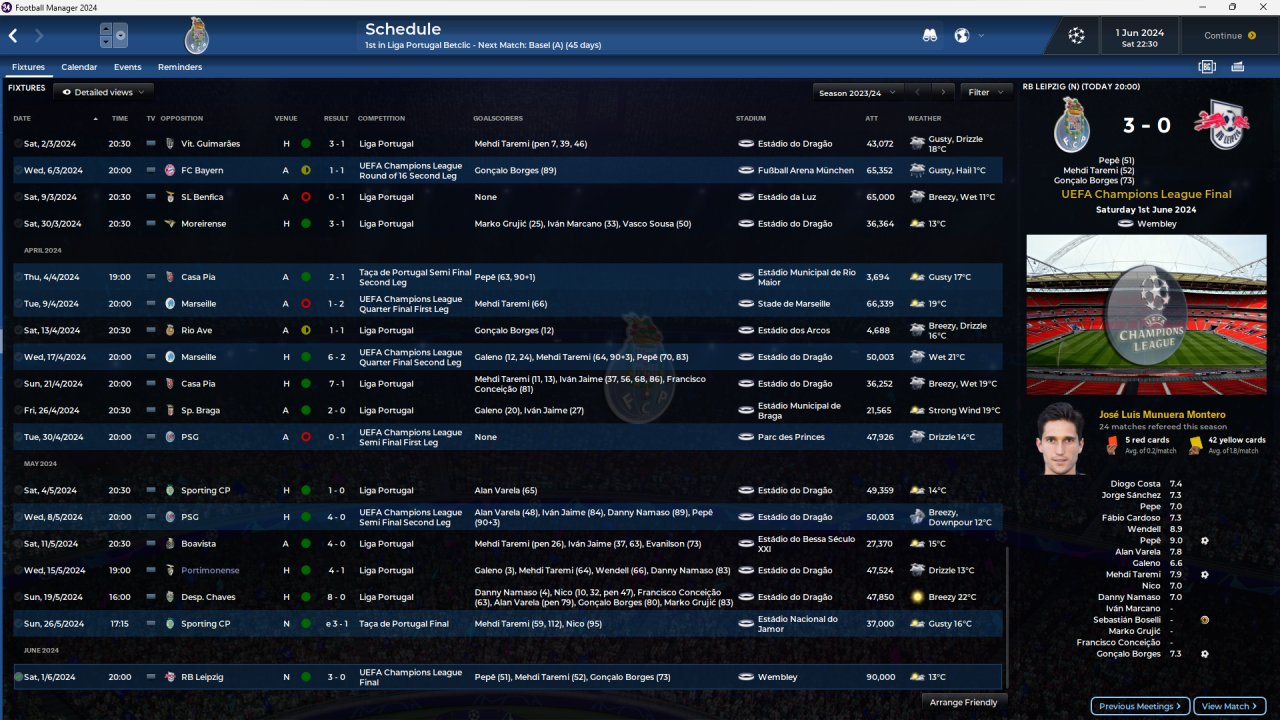The height and width of the screenshot is (720, 1280).
Task: Open referee José Luis Munuera Montero profile
Action: click(1162, 415)
